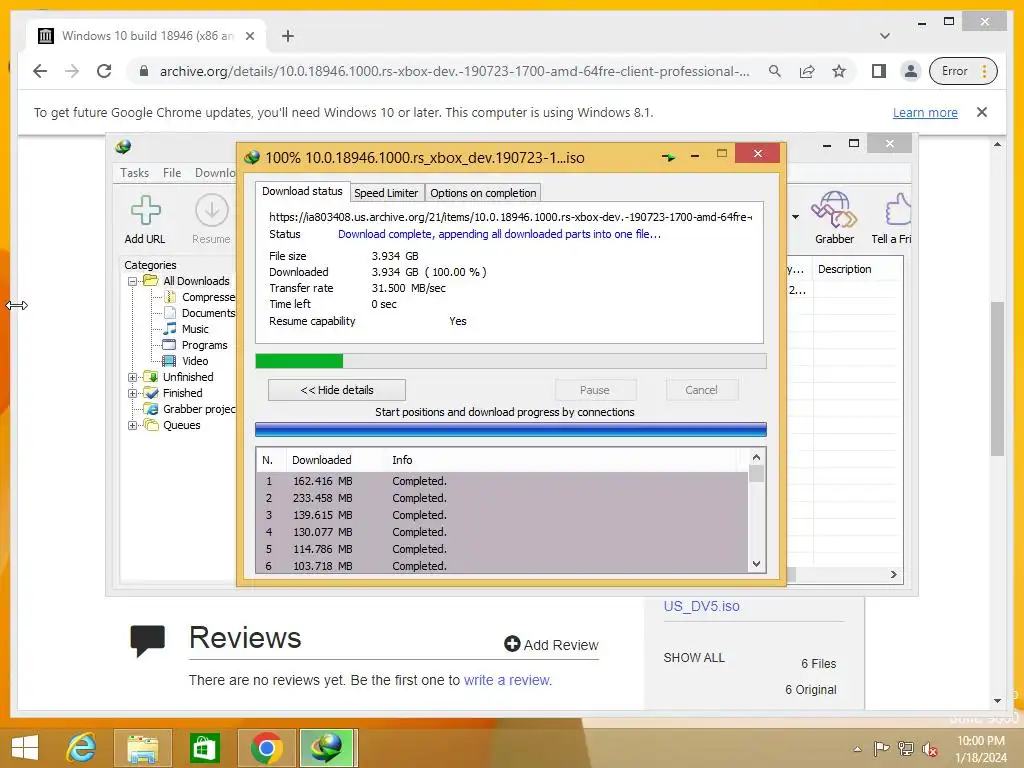Screen dimensions: 1024x768
Task: Click the muted volume tray icon
Action: pos(930,749)
